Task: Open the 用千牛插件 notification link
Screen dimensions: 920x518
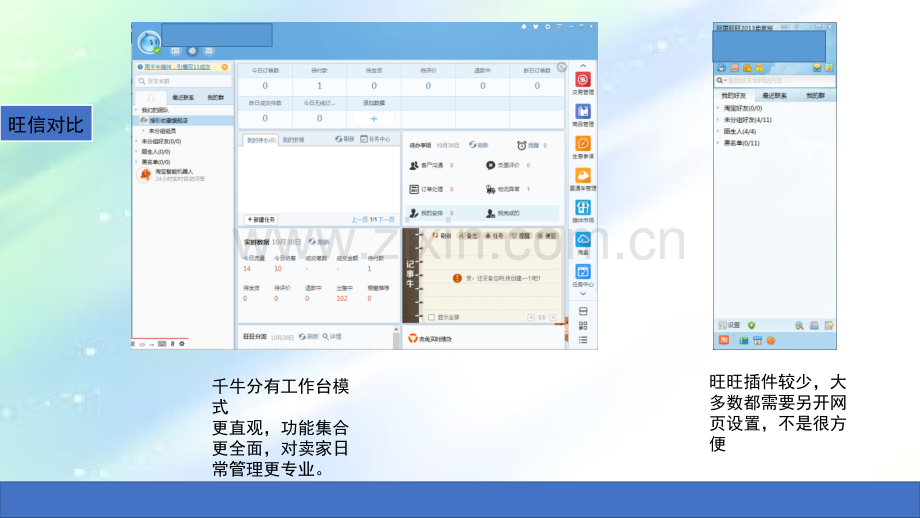Action: [x=177, y=67]
